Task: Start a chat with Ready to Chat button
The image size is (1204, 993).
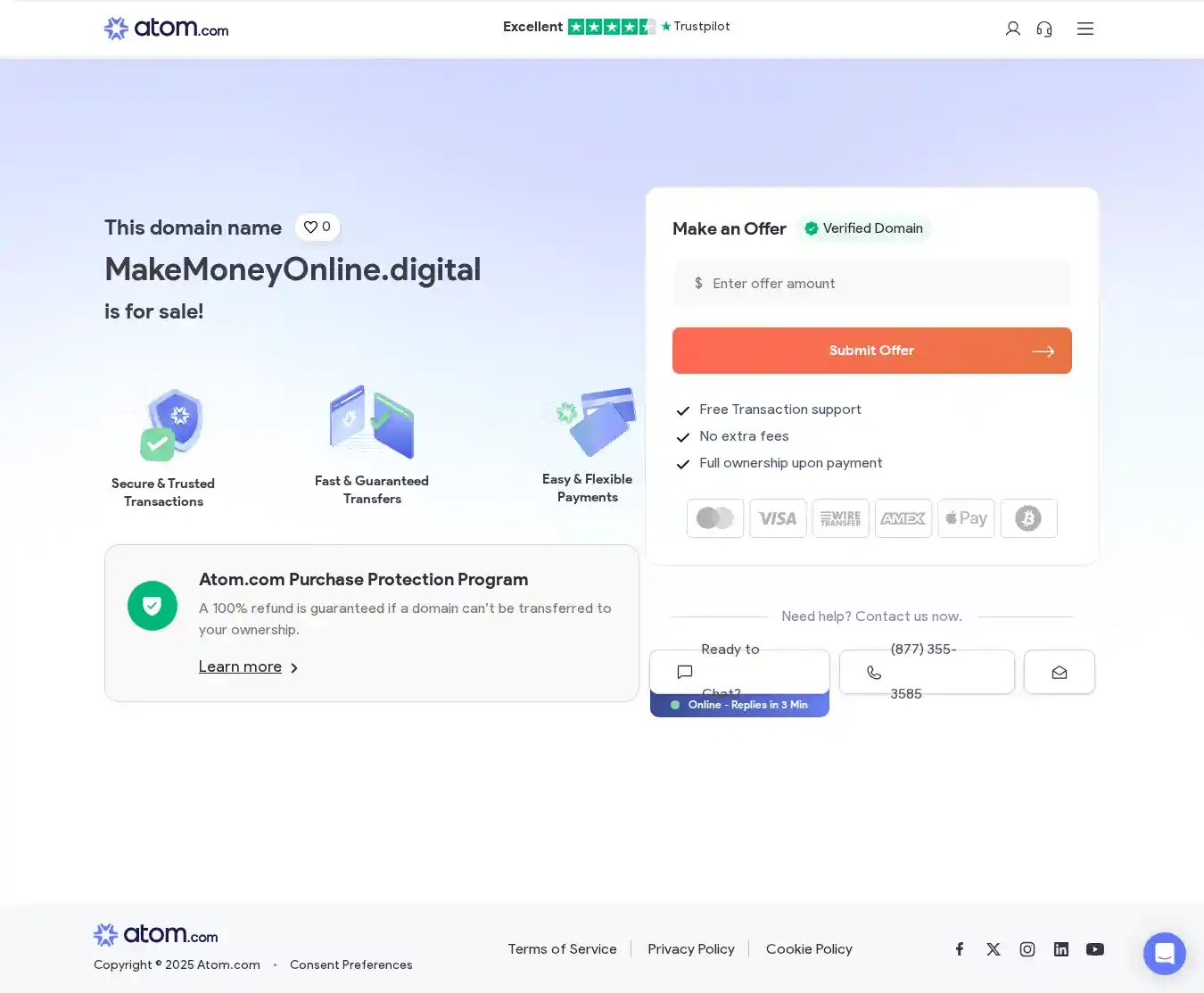Action: 739,672
